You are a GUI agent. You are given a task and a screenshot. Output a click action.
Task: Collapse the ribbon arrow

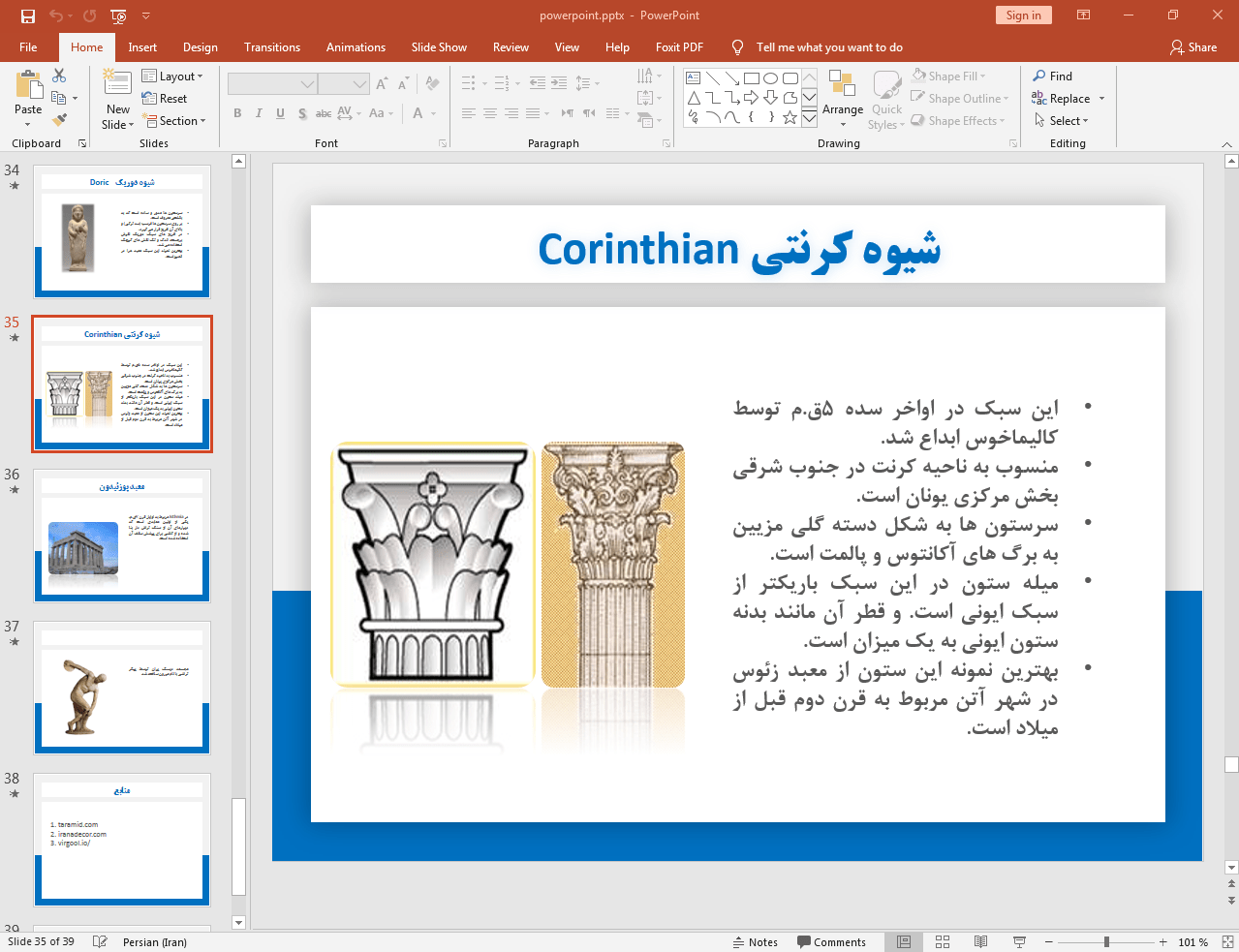click(1226, 143)
